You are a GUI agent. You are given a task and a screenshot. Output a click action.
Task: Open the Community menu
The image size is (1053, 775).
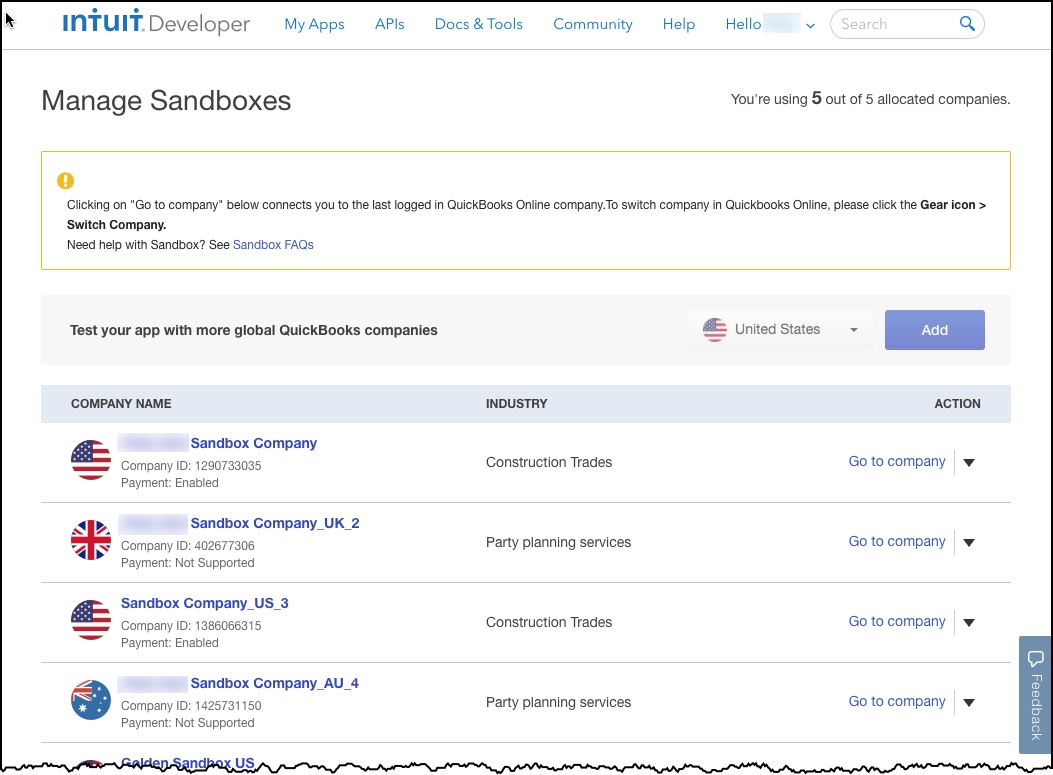(592, 24)
